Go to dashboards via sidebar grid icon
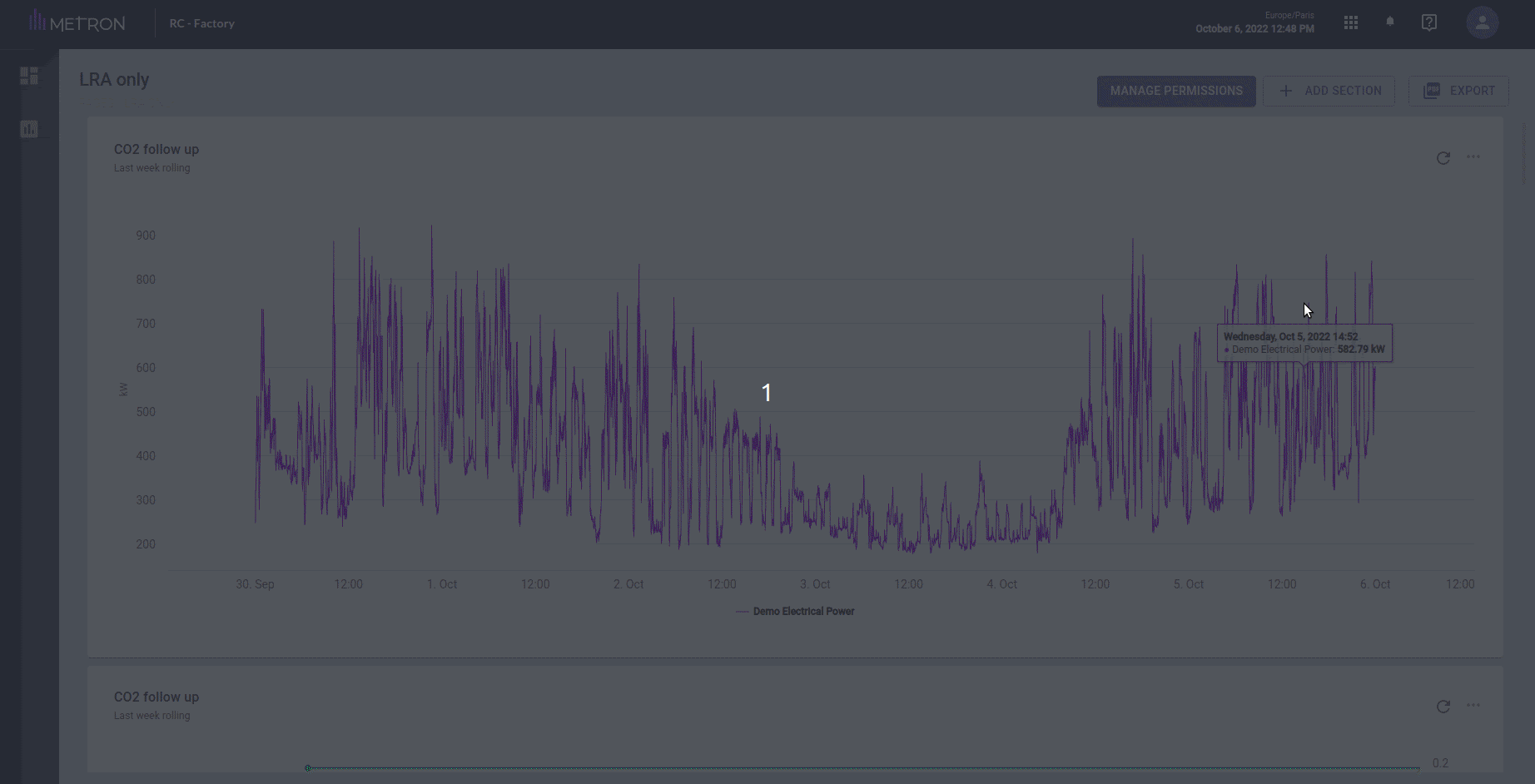This screenshot has height=784, width=1535. tap(29, 76)
